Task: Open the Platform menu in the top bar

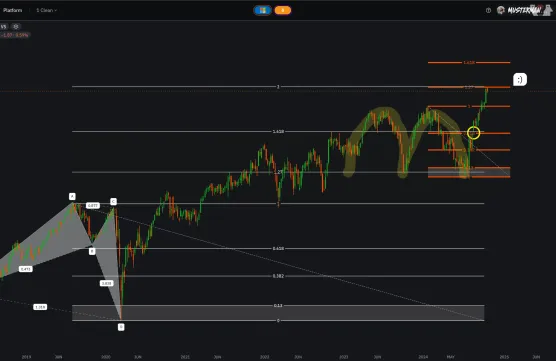Action: [12, 10]
